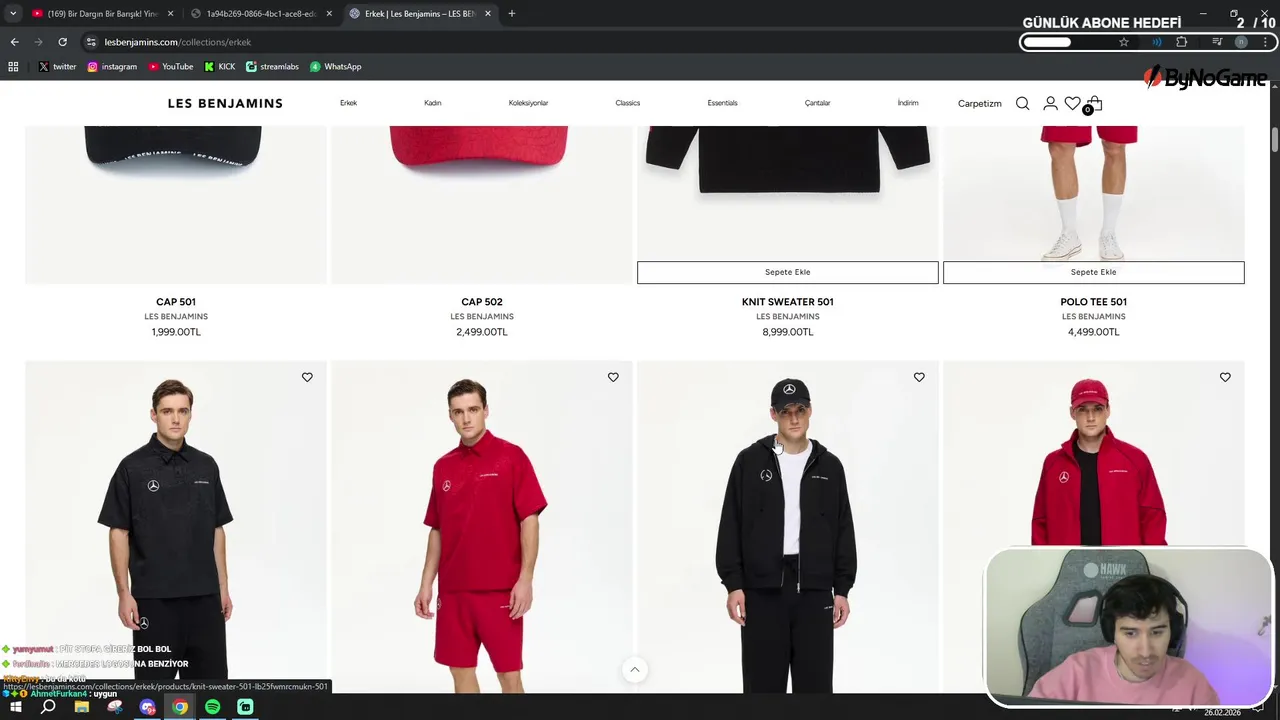Open Chrome extensions puzzle icon
The width and height of the screenshot is (1280, 720).
pyautogui.click(x=1182, y=42)
